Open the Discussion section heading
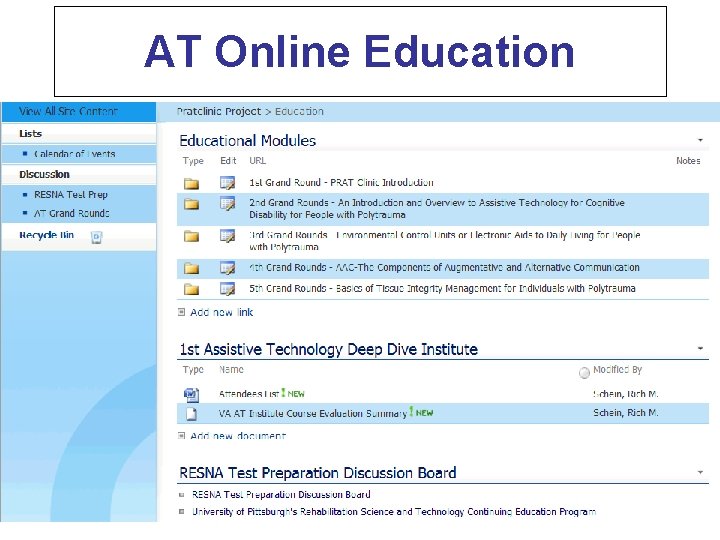The height and width of the screenshot is (540, 720). pos(45,174)
